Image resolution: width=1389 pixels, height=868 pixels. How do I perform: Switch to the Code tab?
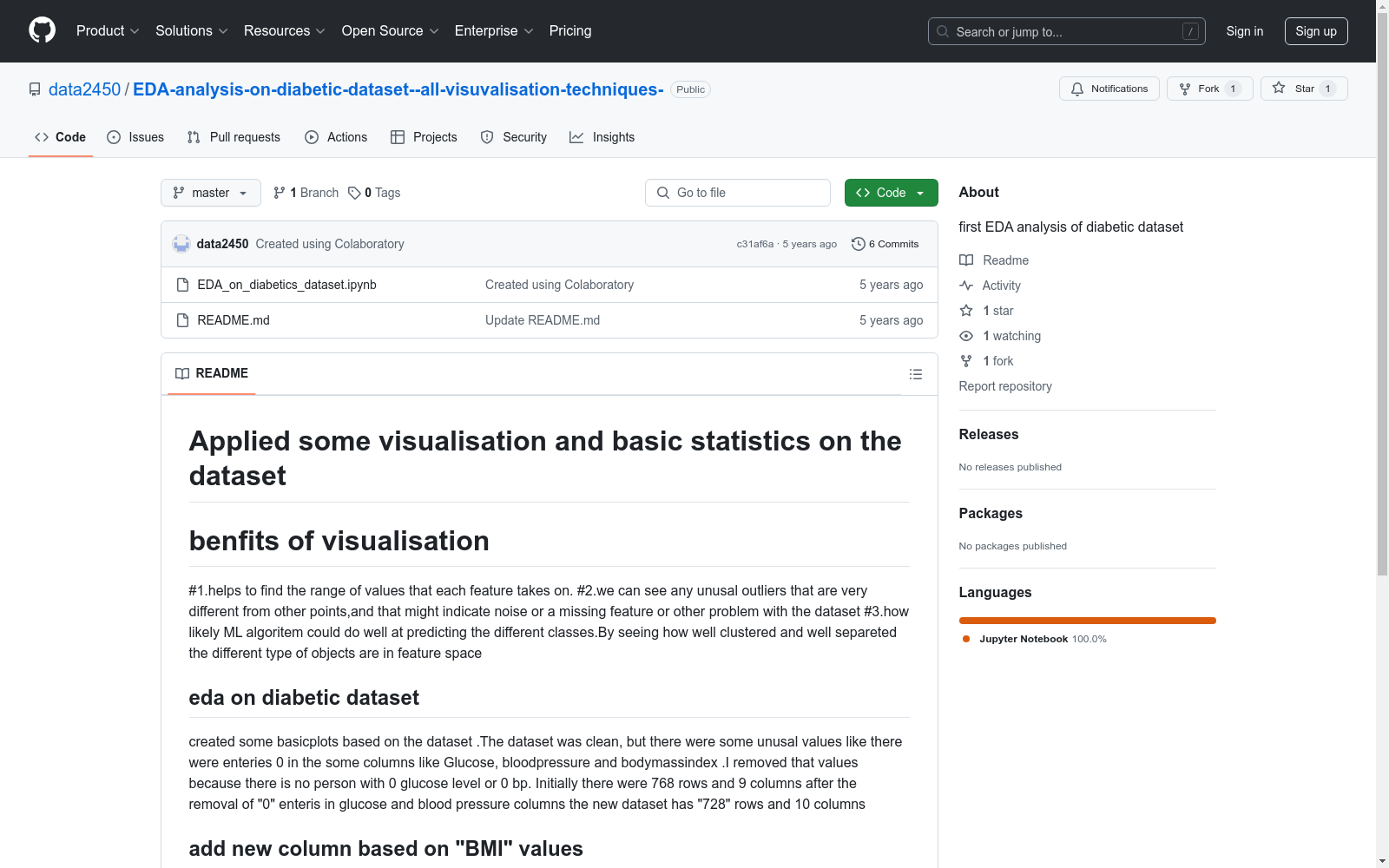click(61, 137)
